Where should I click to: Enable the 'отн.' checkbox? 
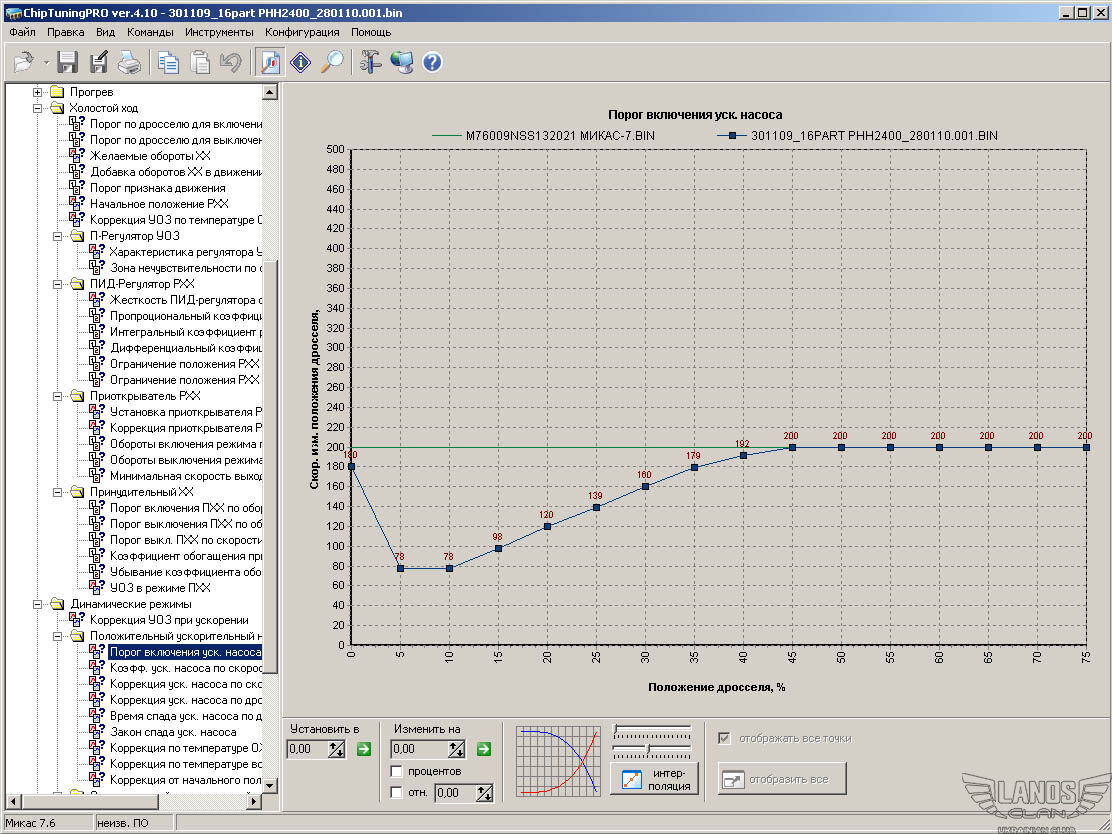(397, 792)
